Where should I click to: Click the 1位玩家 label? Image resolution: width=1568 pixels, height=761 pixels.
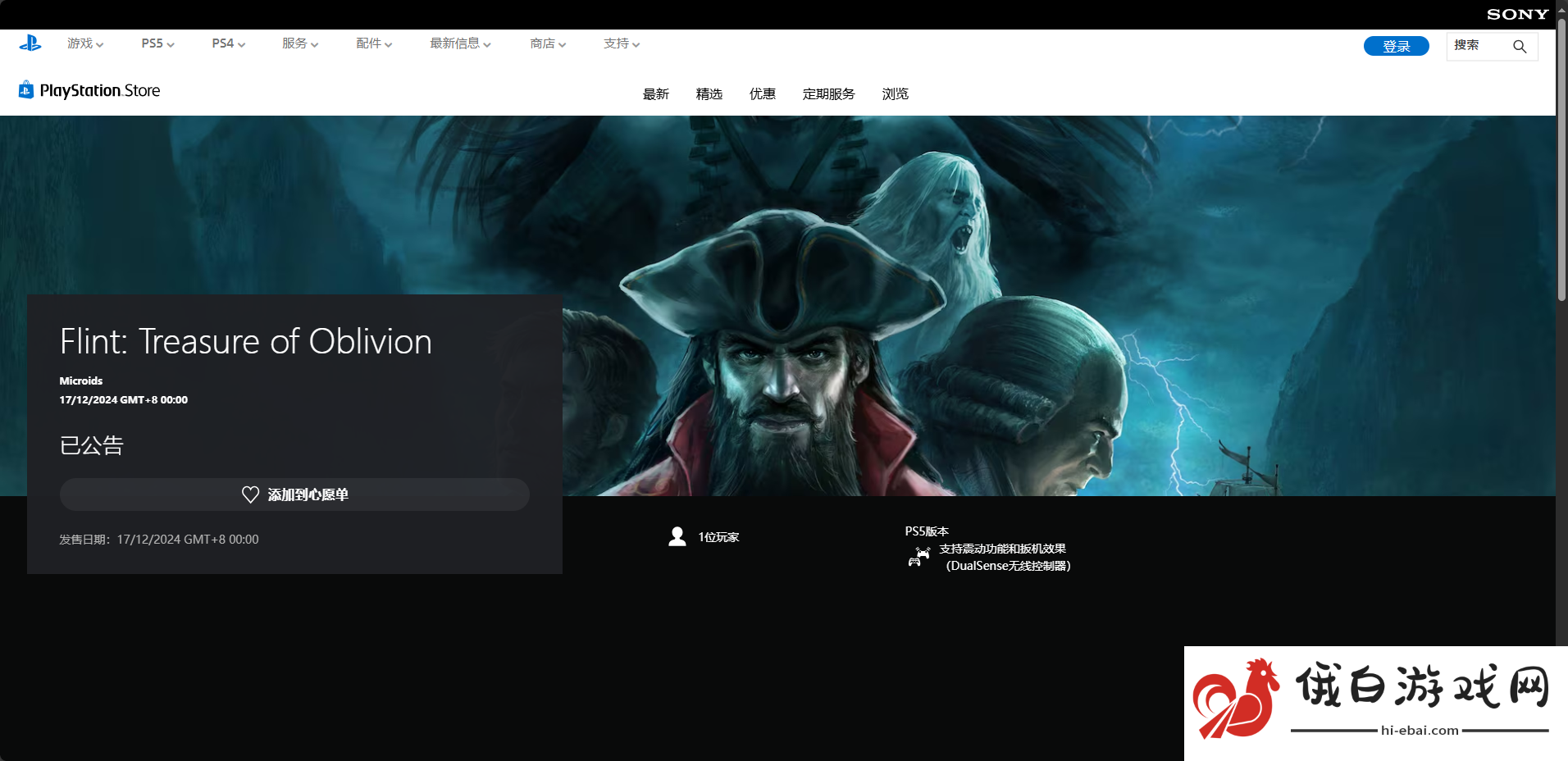pos(718,537)
